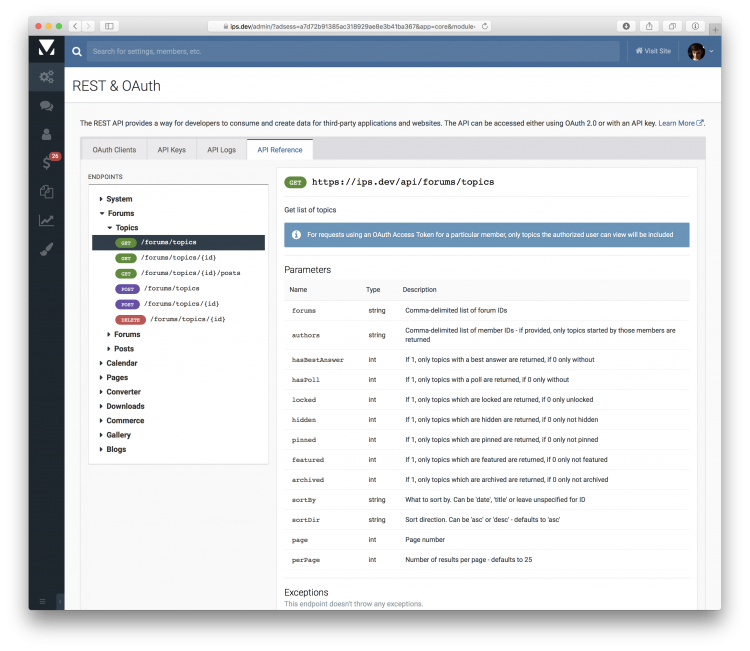Viewport: 750px width, 651px height.
Task: Click the perPage parameter name
Action: pos(306,560)
